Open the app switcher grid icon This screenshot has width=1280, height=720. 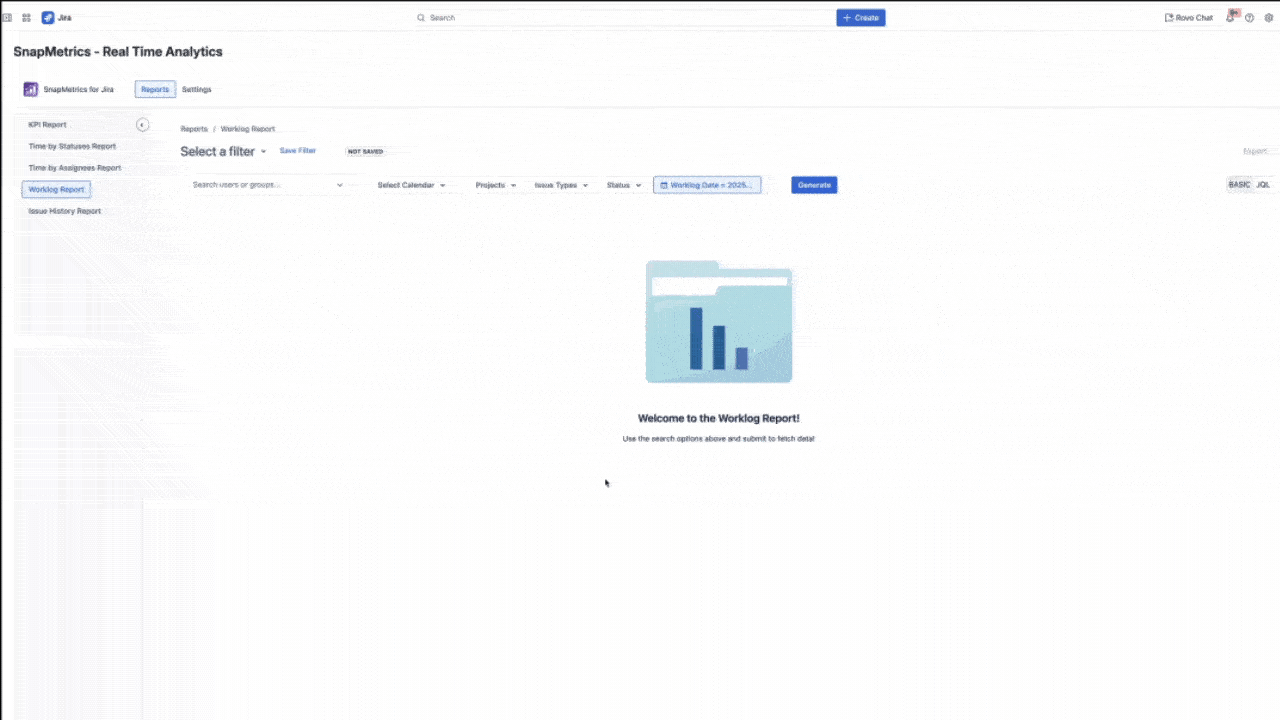click(26, 18)
